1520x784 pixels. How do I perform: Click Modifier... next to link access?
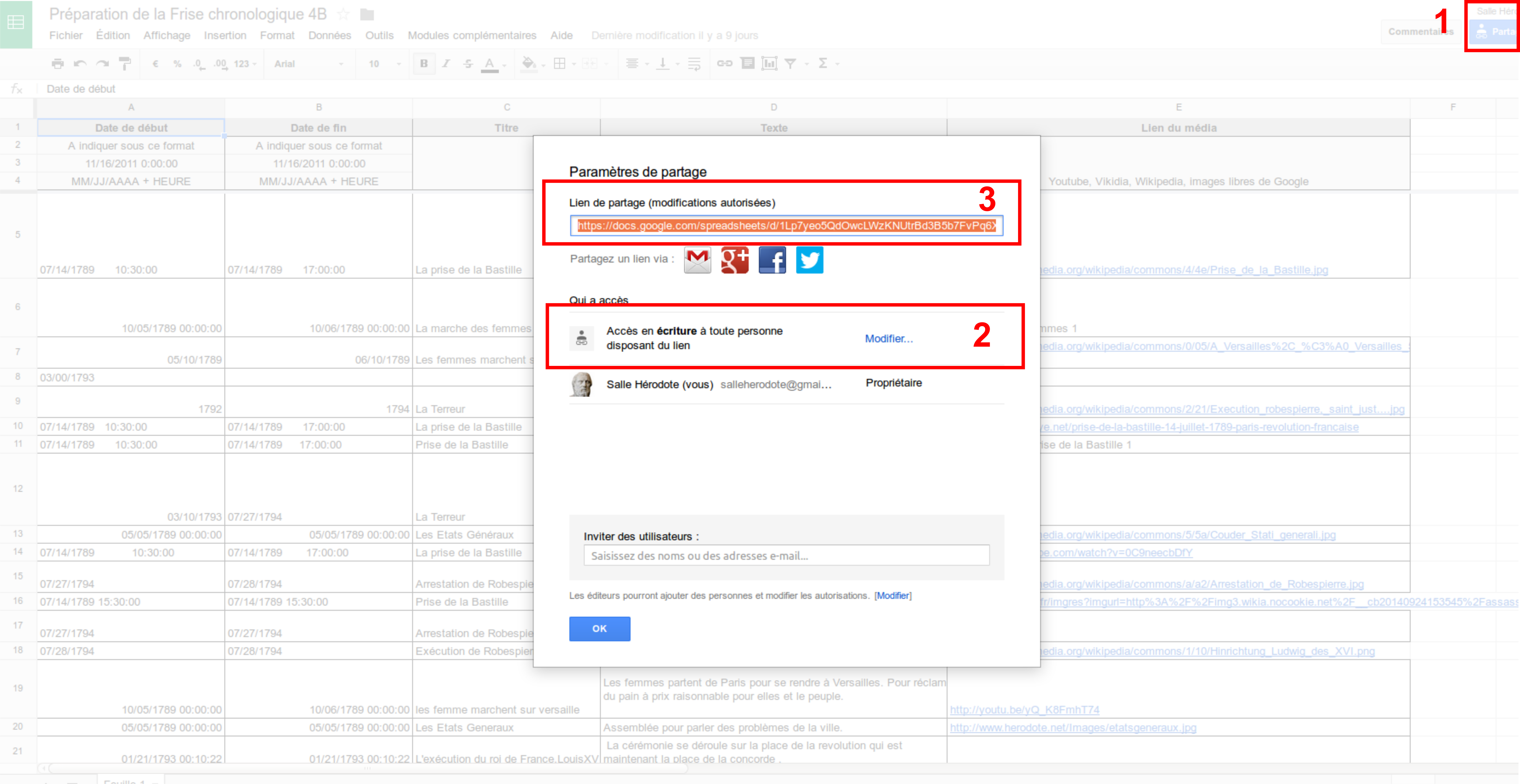tap(889, 339)
